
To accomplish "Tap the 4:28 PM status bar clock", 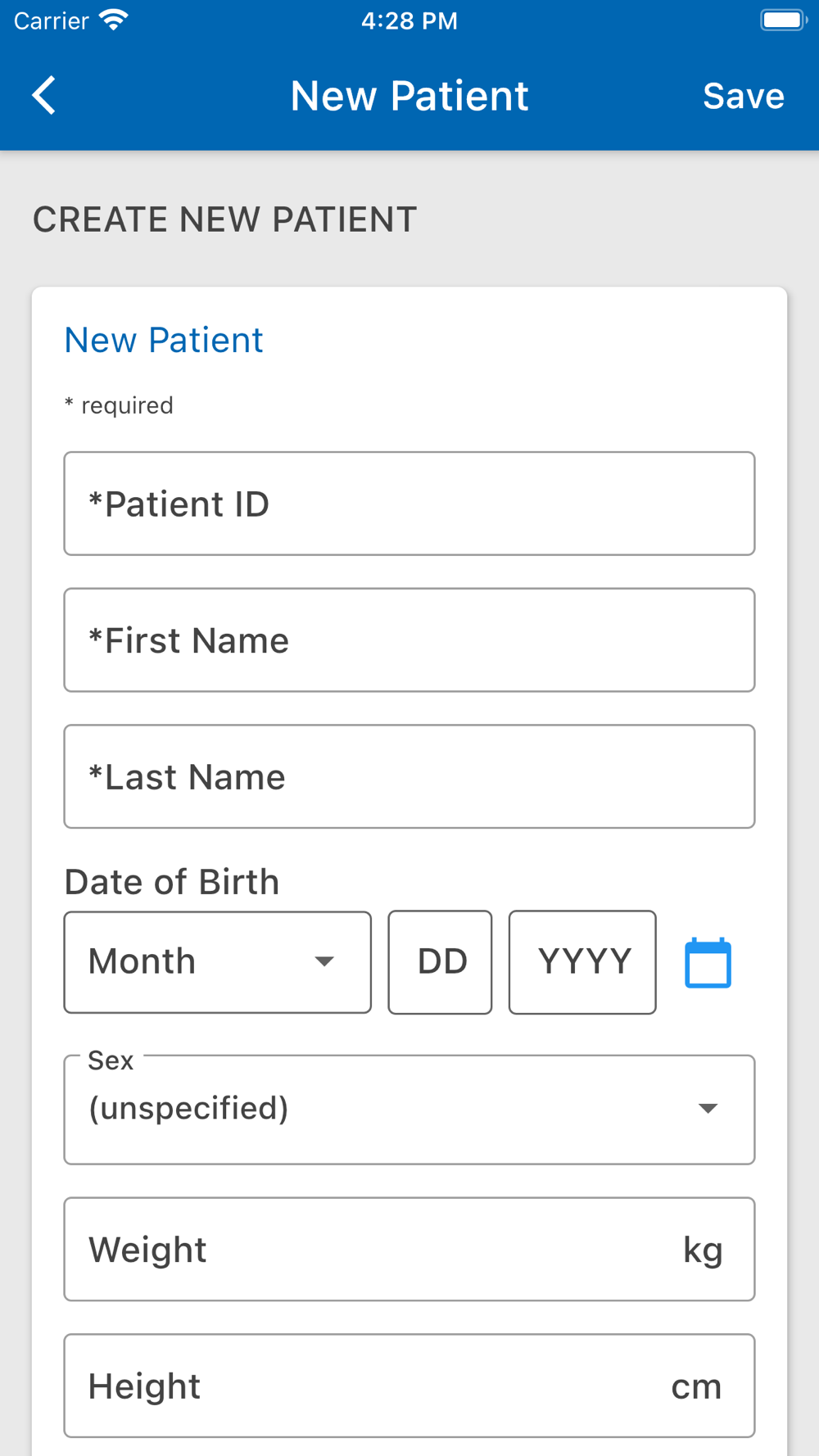I will click(x=409, y=20).
